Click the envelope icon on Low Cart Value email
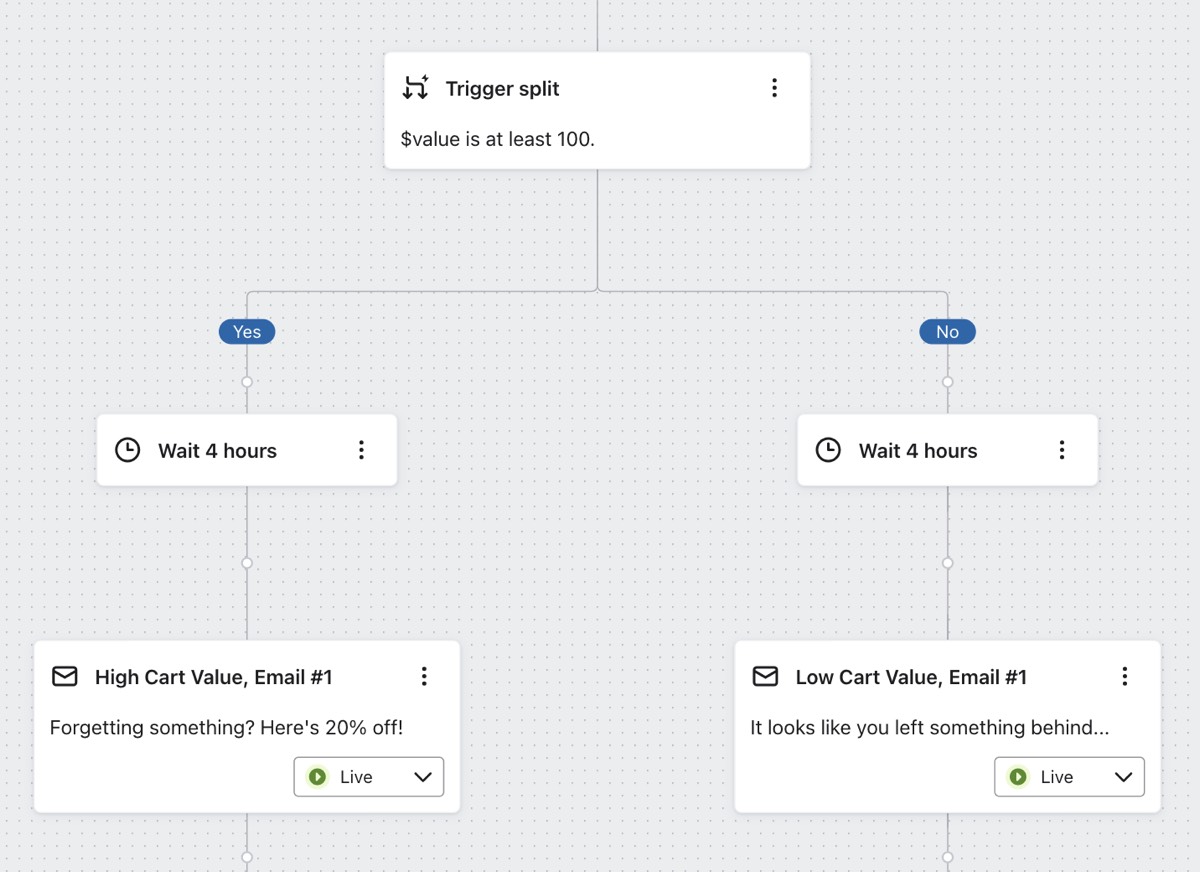The height and width of the screenshot is (872, 1200). coord(765,676)
